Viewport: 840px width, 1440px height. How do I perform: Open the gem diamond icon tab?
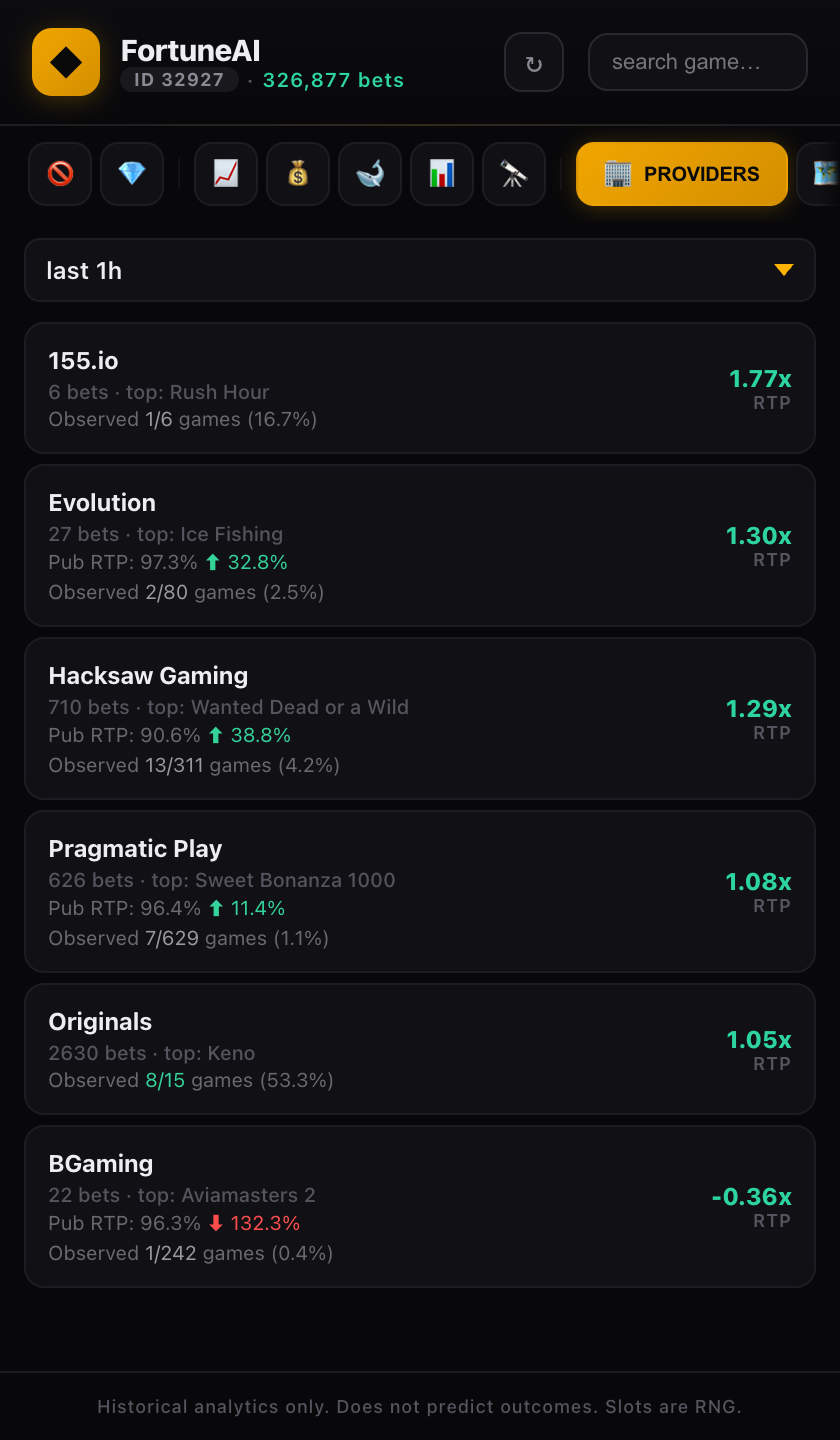tap(132, 174)
